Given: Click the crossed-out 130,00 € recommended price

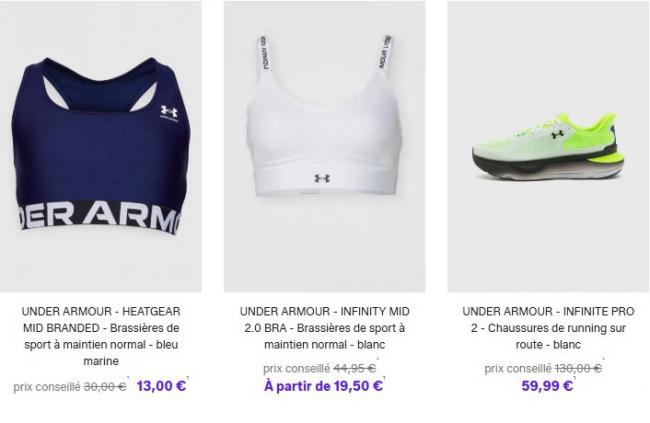Looking at the screenshot, I should coord(578,368).
